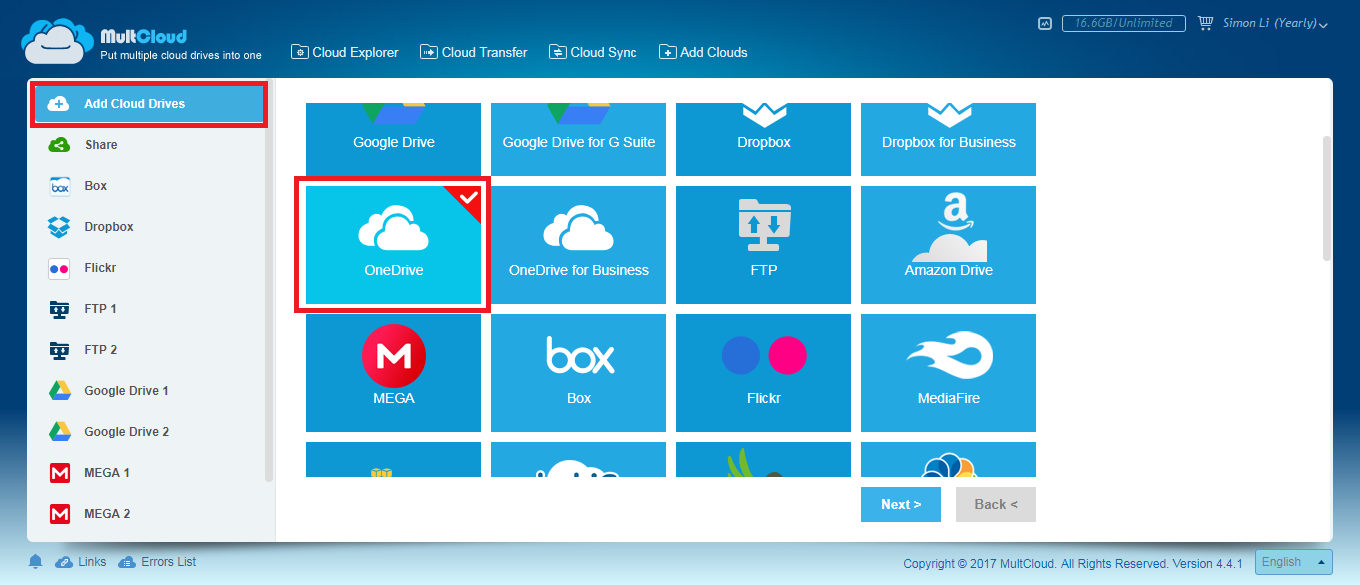
Task: Open the English language dropdown
Action: pyautogui.click(x=1294, y=562)
